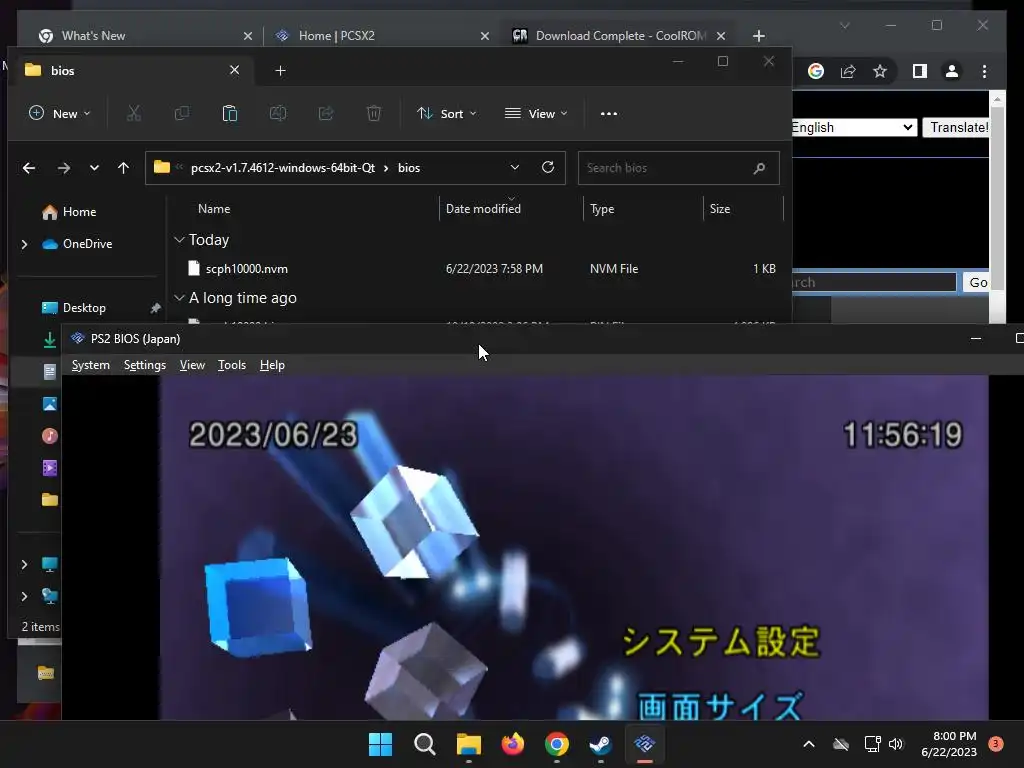The width and height of the screenshot is (1024, 768).
Task: Sort by the Name column header
Action: point(214,209)
